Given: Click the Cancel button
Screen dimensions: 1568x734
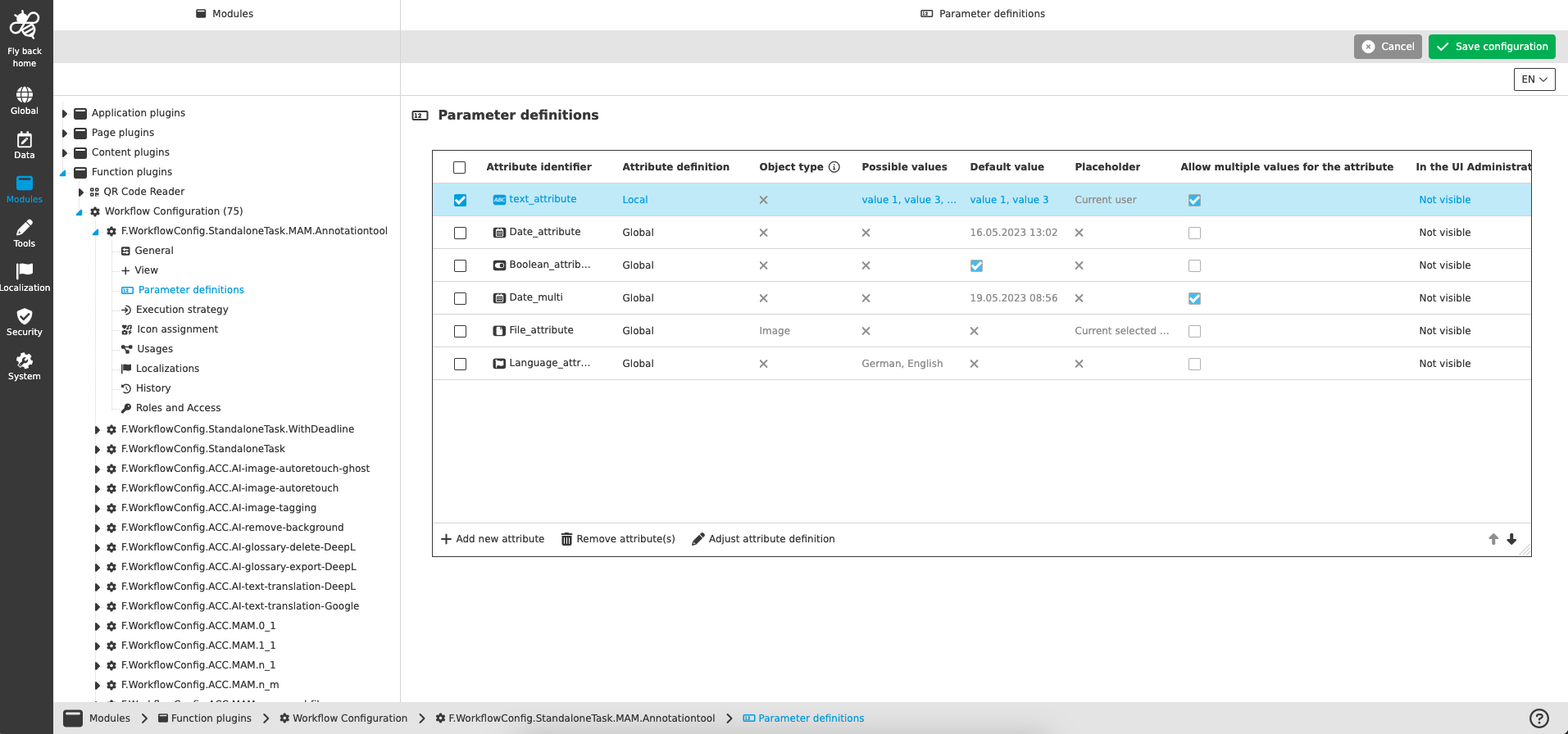Looking at the screenshot, I should tap(1388, 47).
